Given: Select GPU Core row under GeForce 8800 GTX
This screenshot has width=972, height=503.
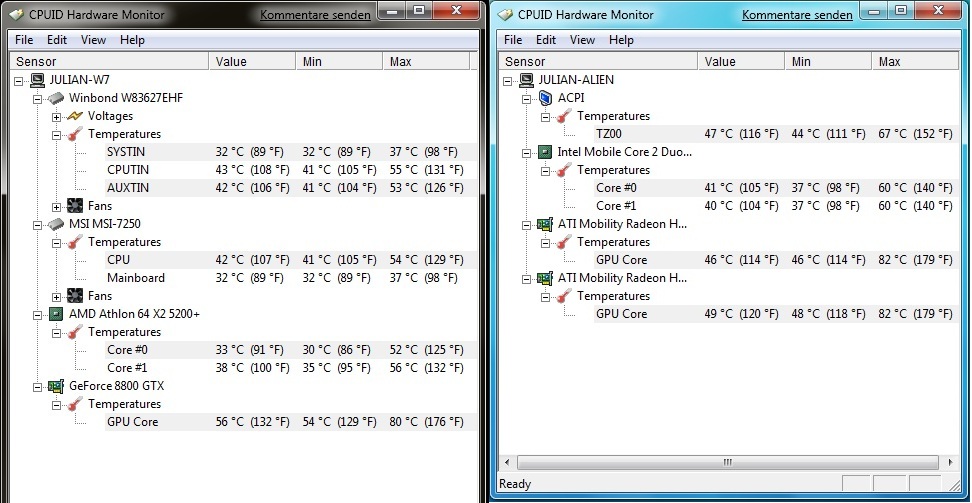Looking at the screenshot, I should 291,422.
